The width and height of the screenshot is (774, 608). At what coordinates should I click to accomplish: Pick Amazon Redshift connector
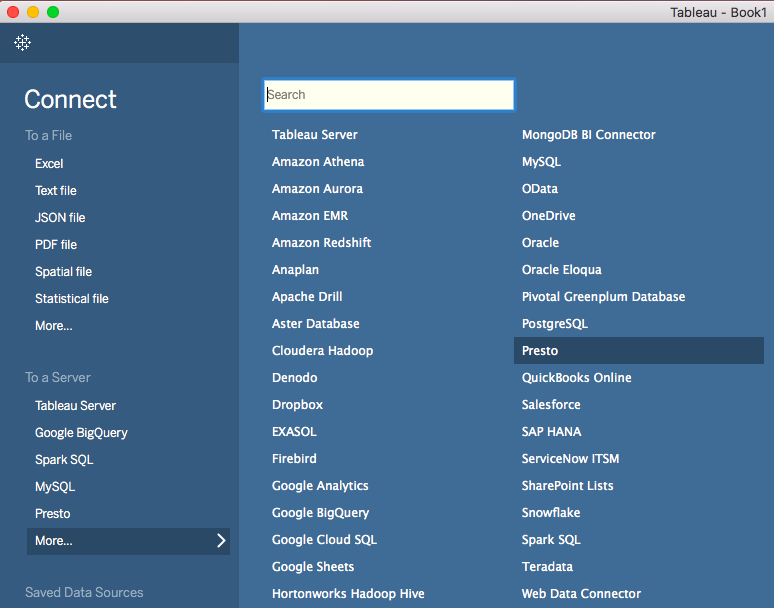point(321,243)
